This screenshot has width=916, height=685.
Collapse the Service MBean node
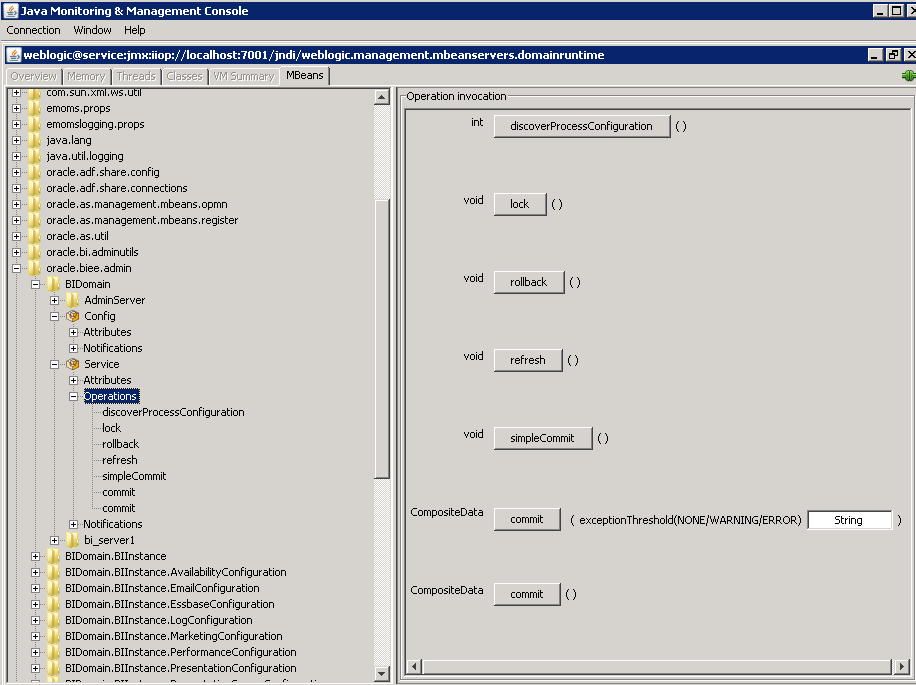(54, 364)
